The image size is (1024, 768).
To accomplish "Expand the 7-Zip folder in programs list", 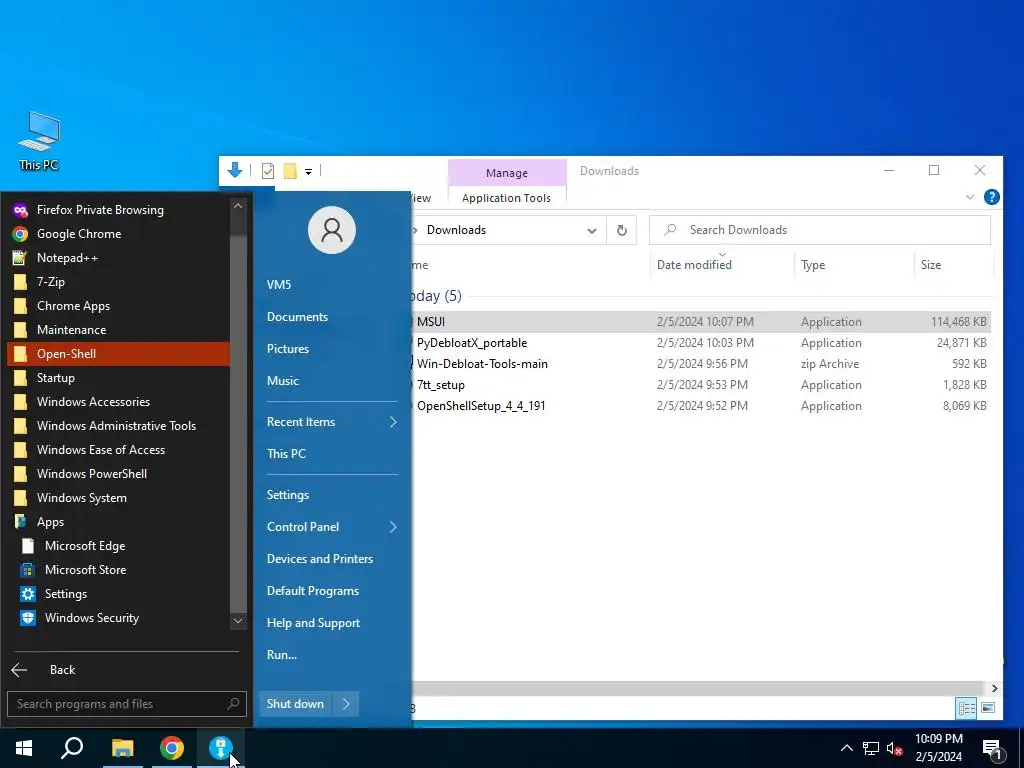I will point(118,281).
